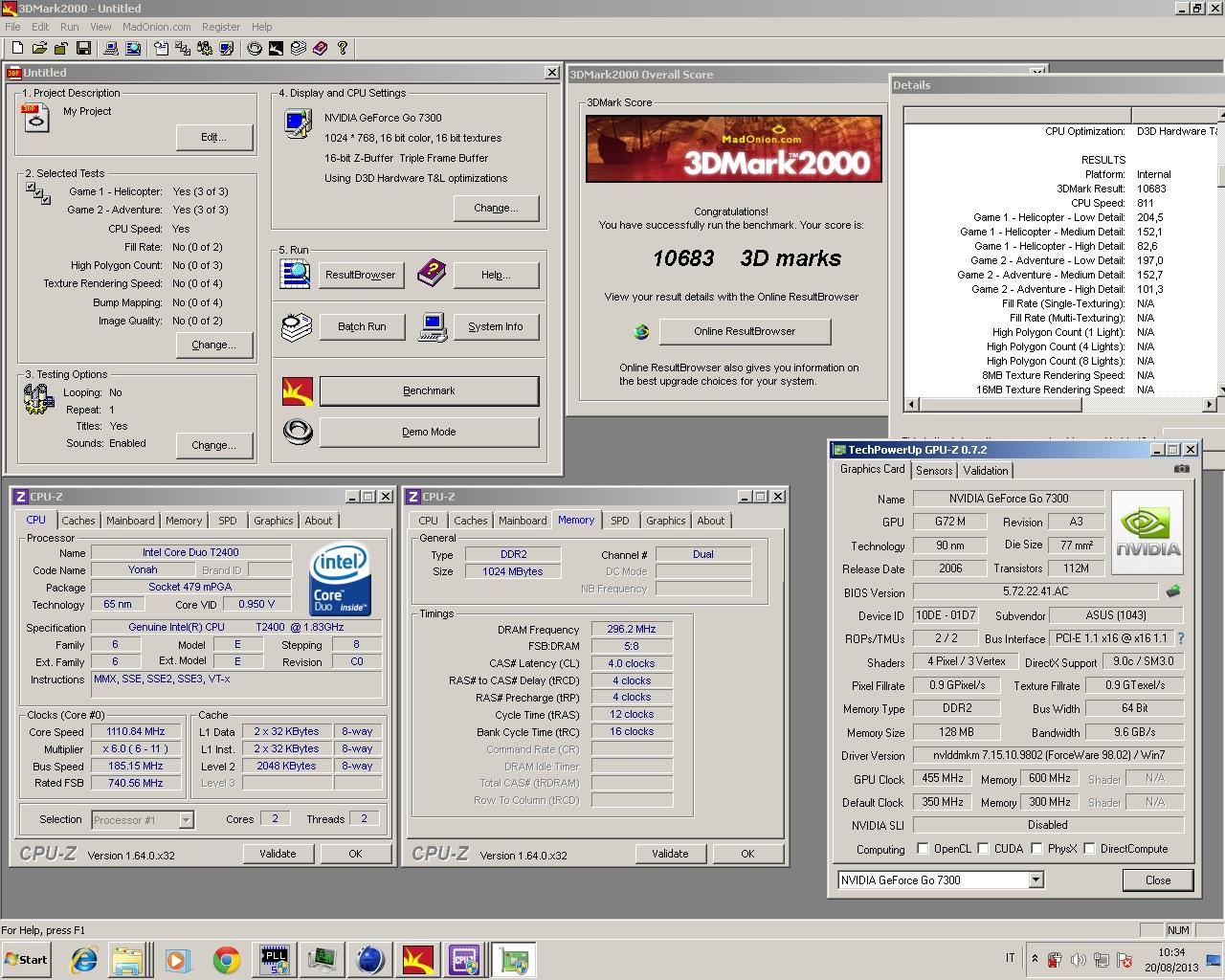Click the Details scrollbar right arrow

click(1209, 405)
